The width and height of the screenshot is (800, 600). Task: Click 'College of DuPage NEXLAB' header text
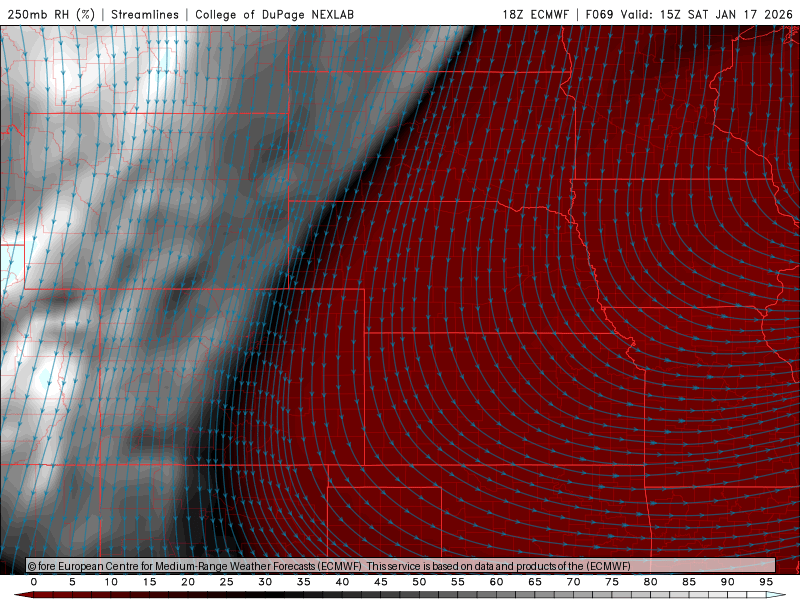[x=274, y=14]
